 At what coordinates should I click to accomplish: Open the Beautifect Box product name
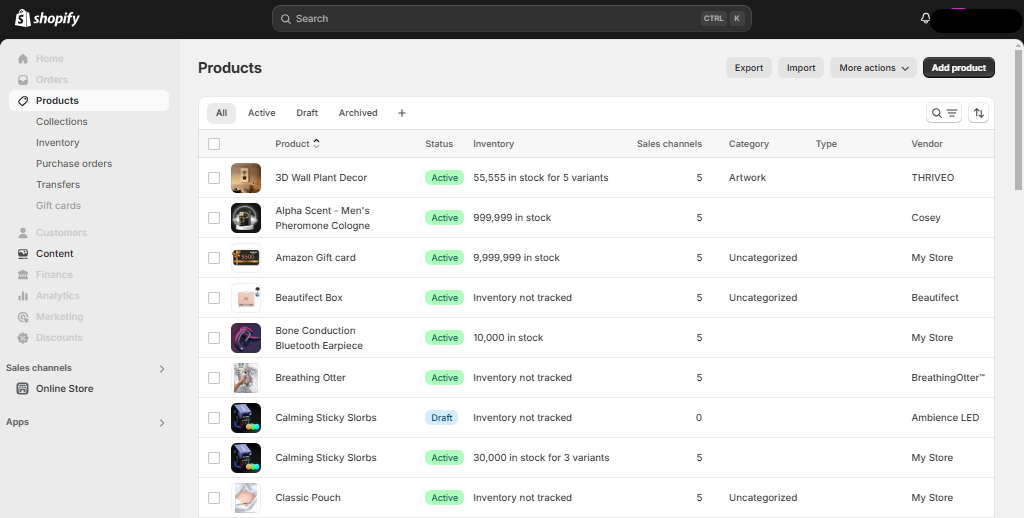pyautogui.click(x=309, y=297)
